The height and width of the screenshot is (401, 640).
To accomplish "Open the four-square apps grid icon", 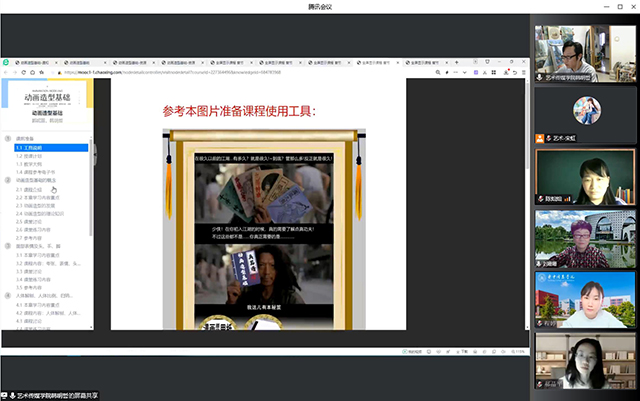I will pyautogui.click(x=494, y=72).
